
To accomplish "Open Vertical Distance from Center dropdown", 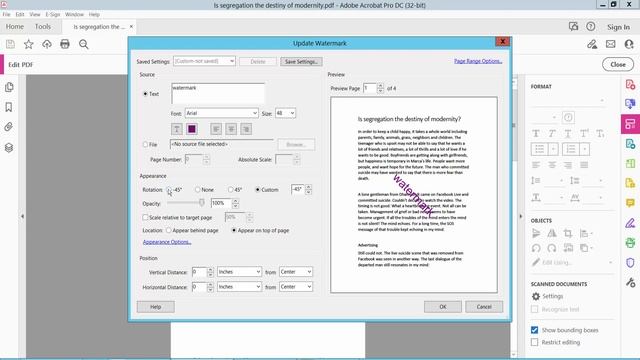I will pos(296,272).
